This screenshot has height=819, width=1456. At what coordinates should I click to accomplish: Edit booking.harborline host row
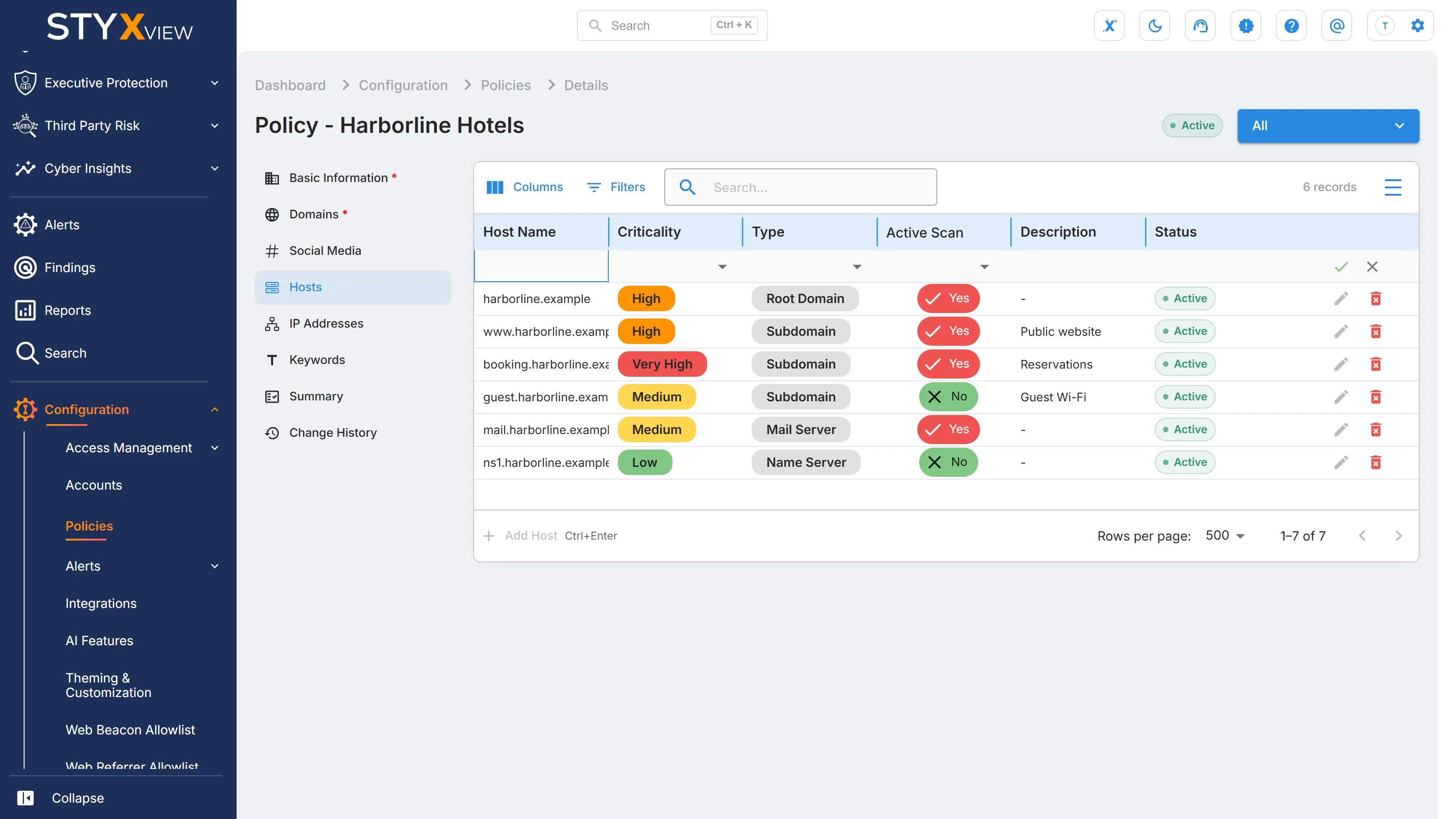point(1341,364)
